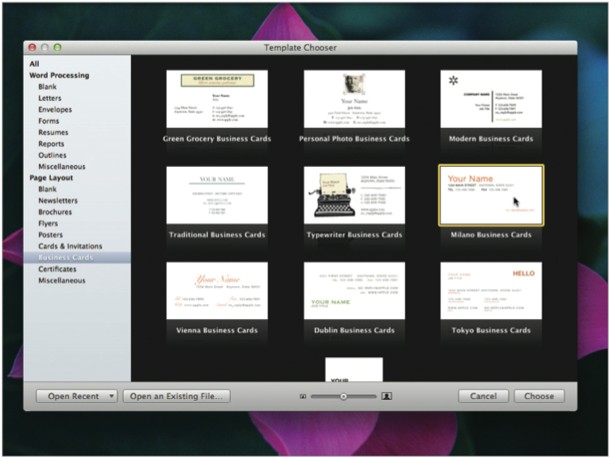This screenshot has width=610, height=458.
Task: Select the Traditional Business Cards template
Action: pyautogui.click(x=217, y=195)
